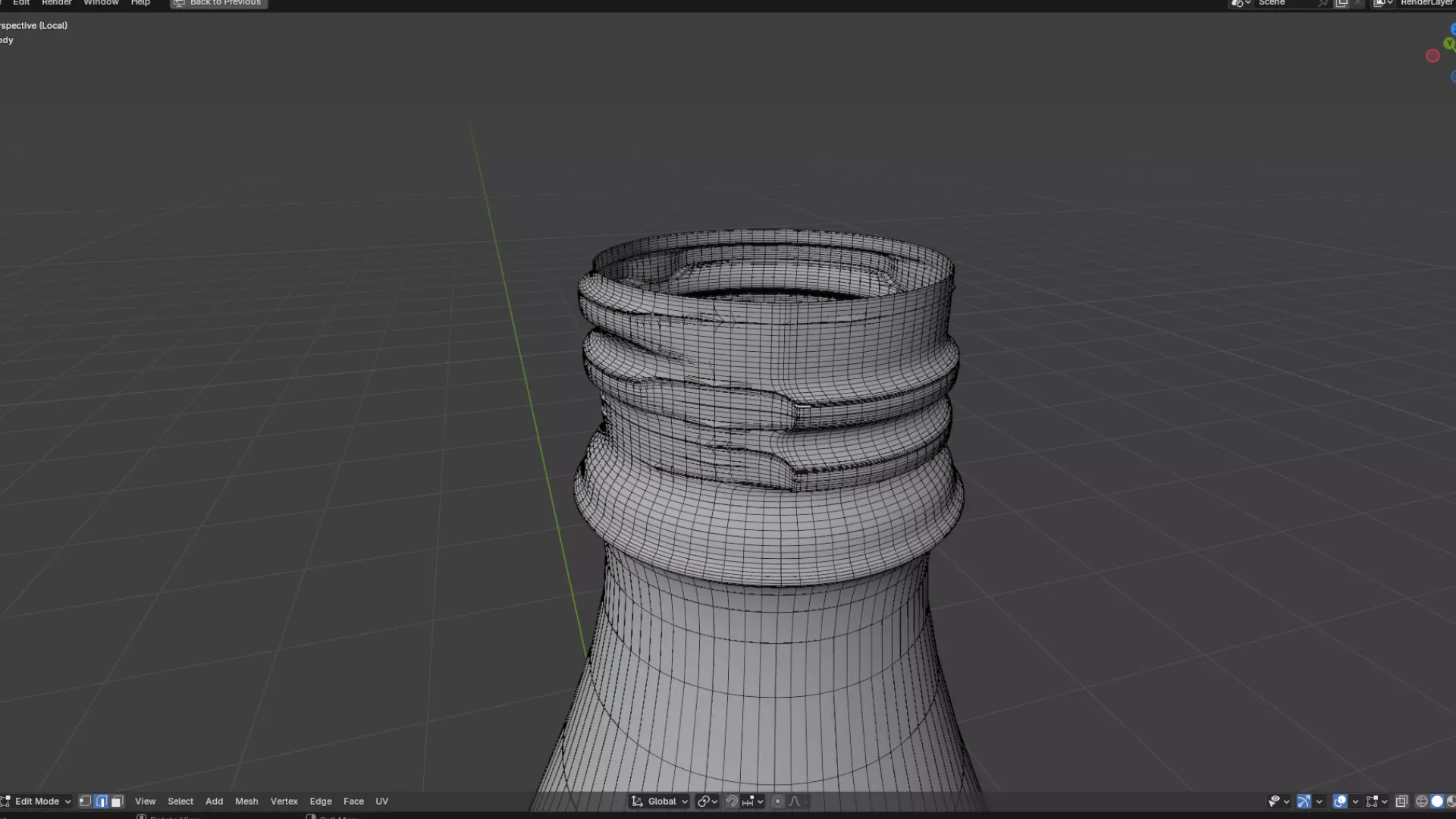Toggle viewport overlays
Image resolution: width=1456 pixels, height=819 pixels.
click(1340, 802)
